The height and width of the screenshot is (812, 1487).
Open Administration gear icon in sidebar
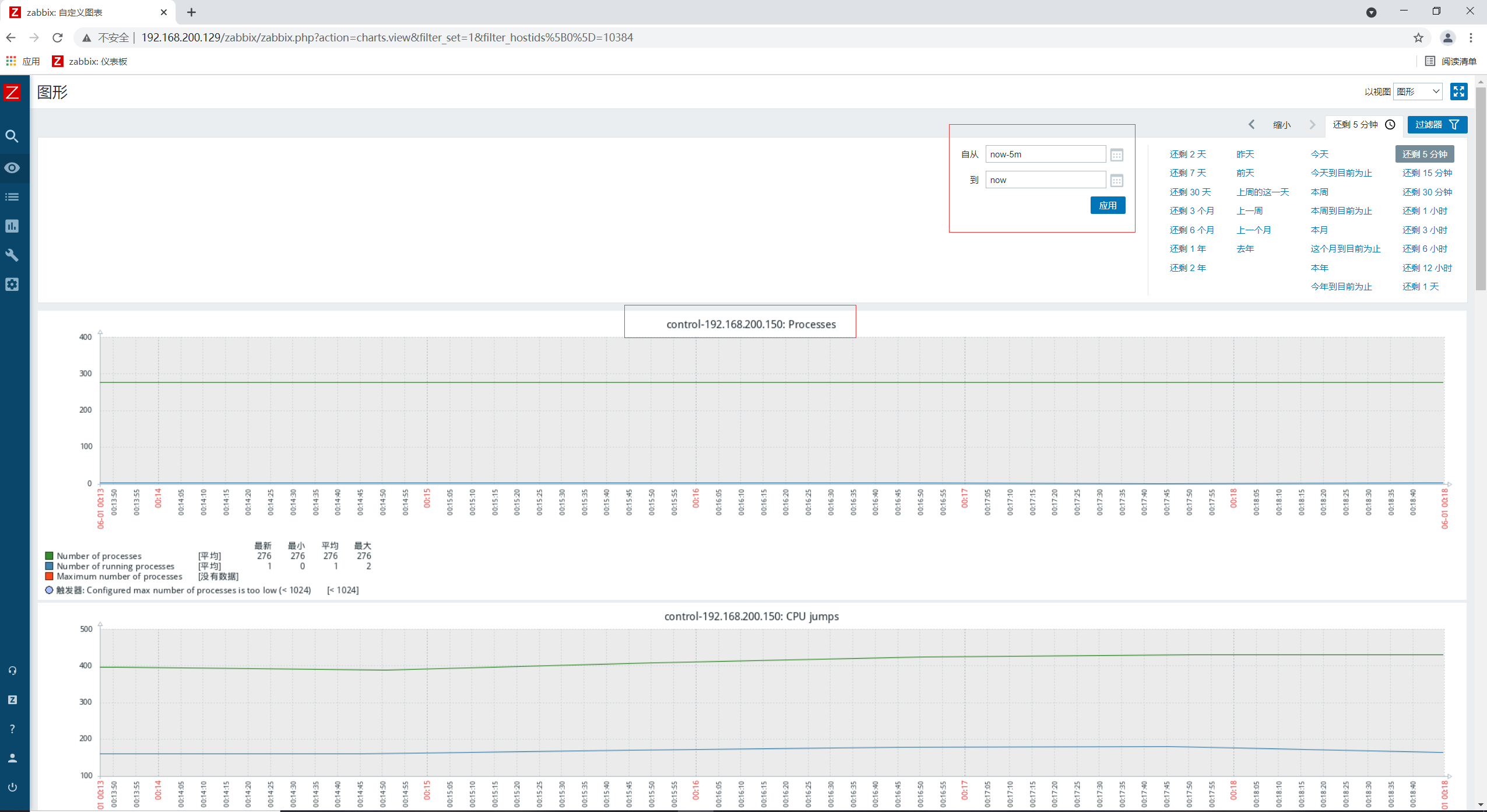pyautogui.click(x=12, y=284)
